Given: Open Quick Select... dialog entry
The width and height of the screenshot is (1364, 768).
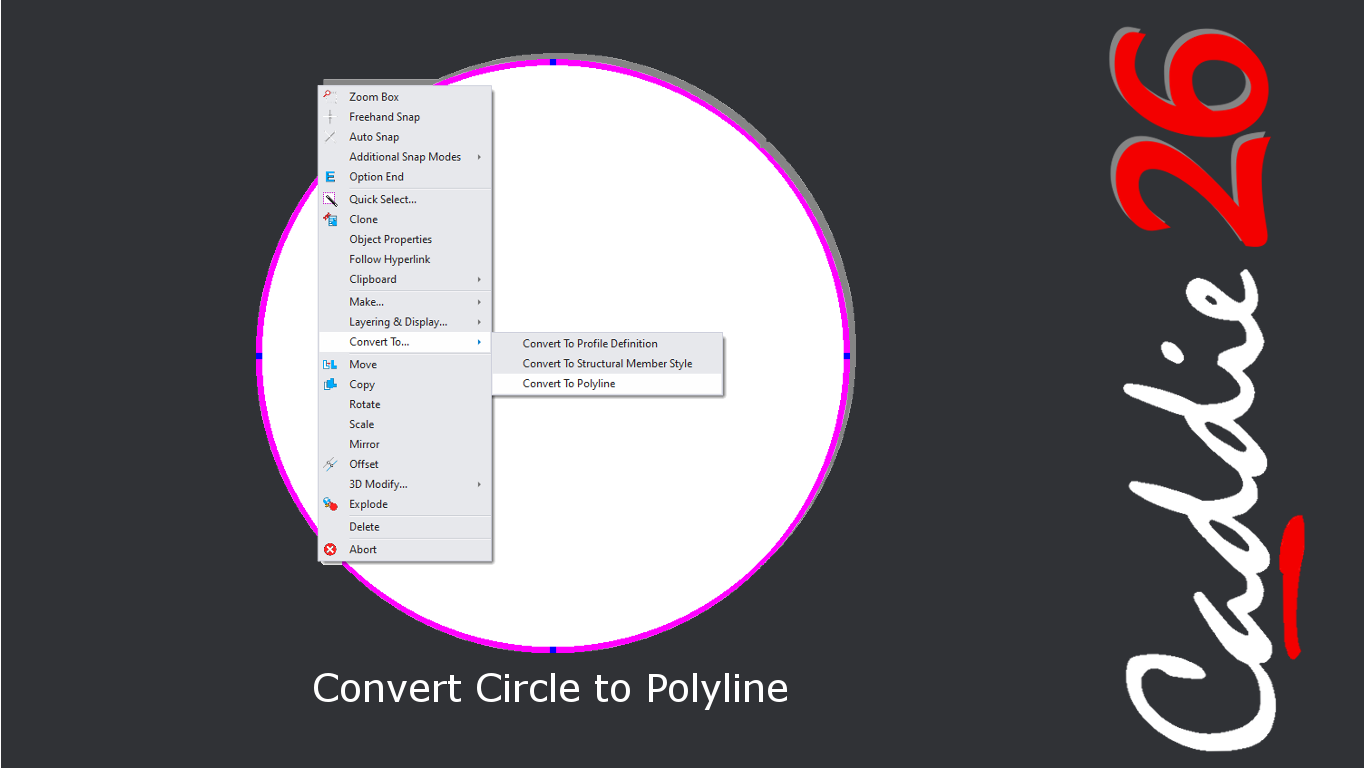Looking at the screenshot, I should click(405, 199).
